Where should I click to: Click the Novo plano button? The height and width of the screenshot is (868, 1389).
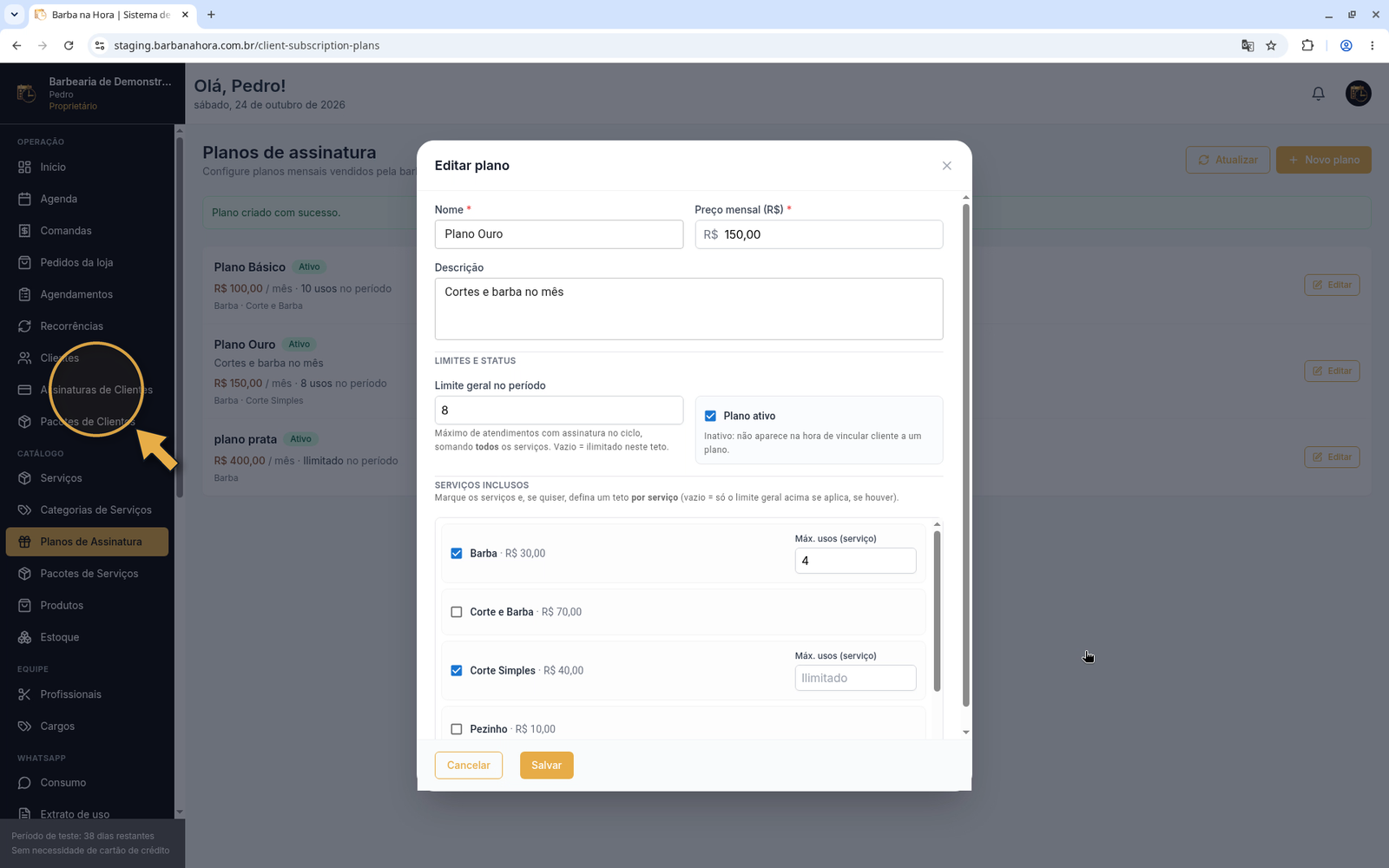(x=1324, y=160)
